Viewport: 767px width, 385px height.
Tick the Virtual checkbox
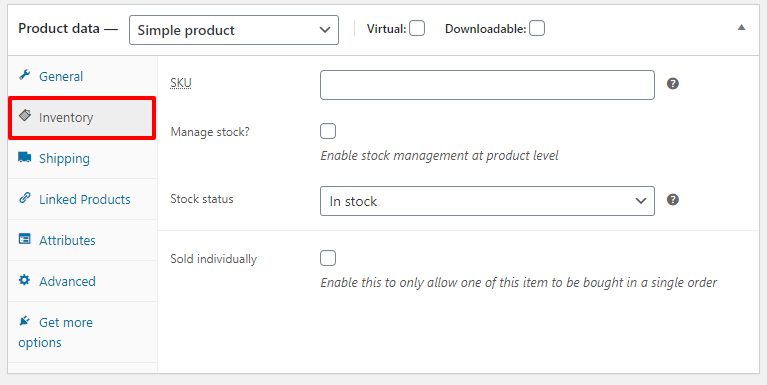(417, 28)
